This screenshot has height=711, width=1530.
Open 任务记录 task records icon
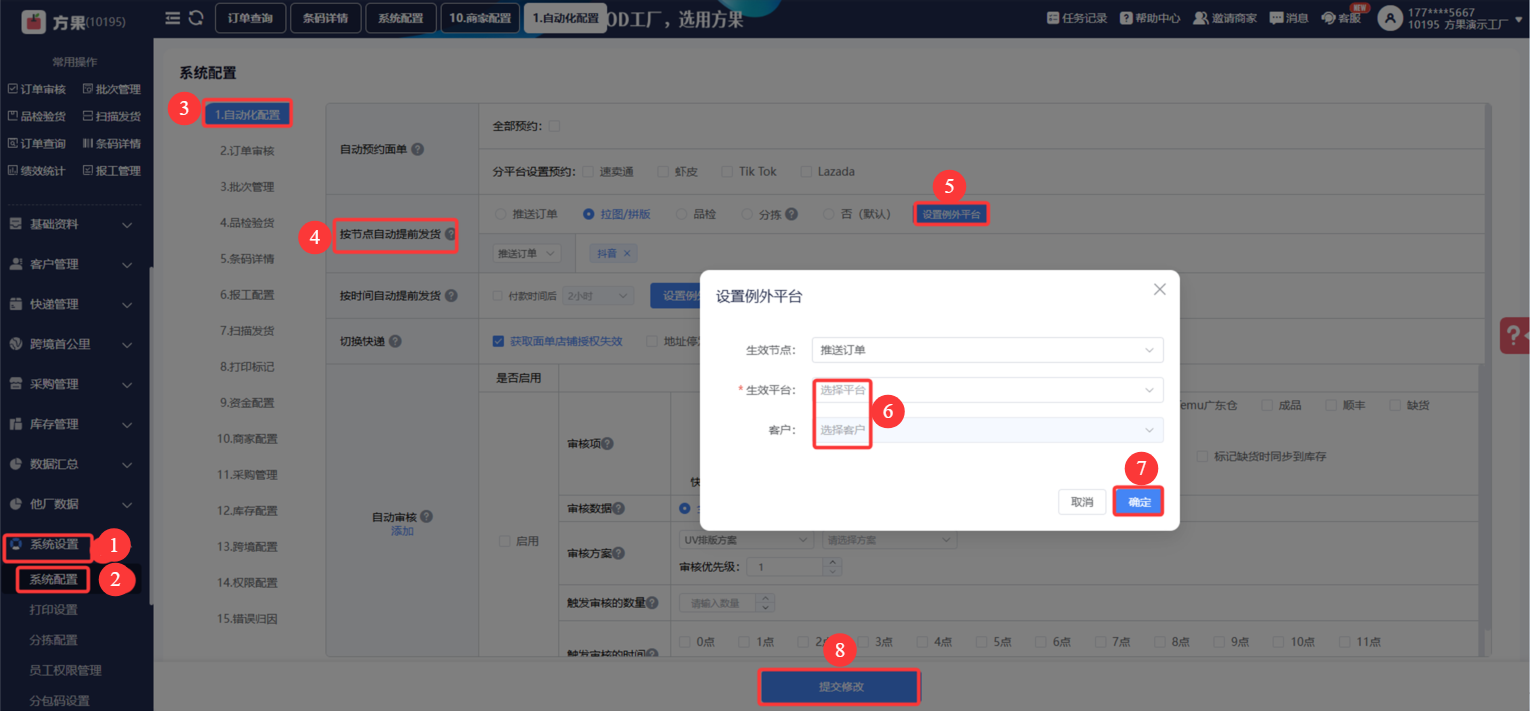[1053, 18]
